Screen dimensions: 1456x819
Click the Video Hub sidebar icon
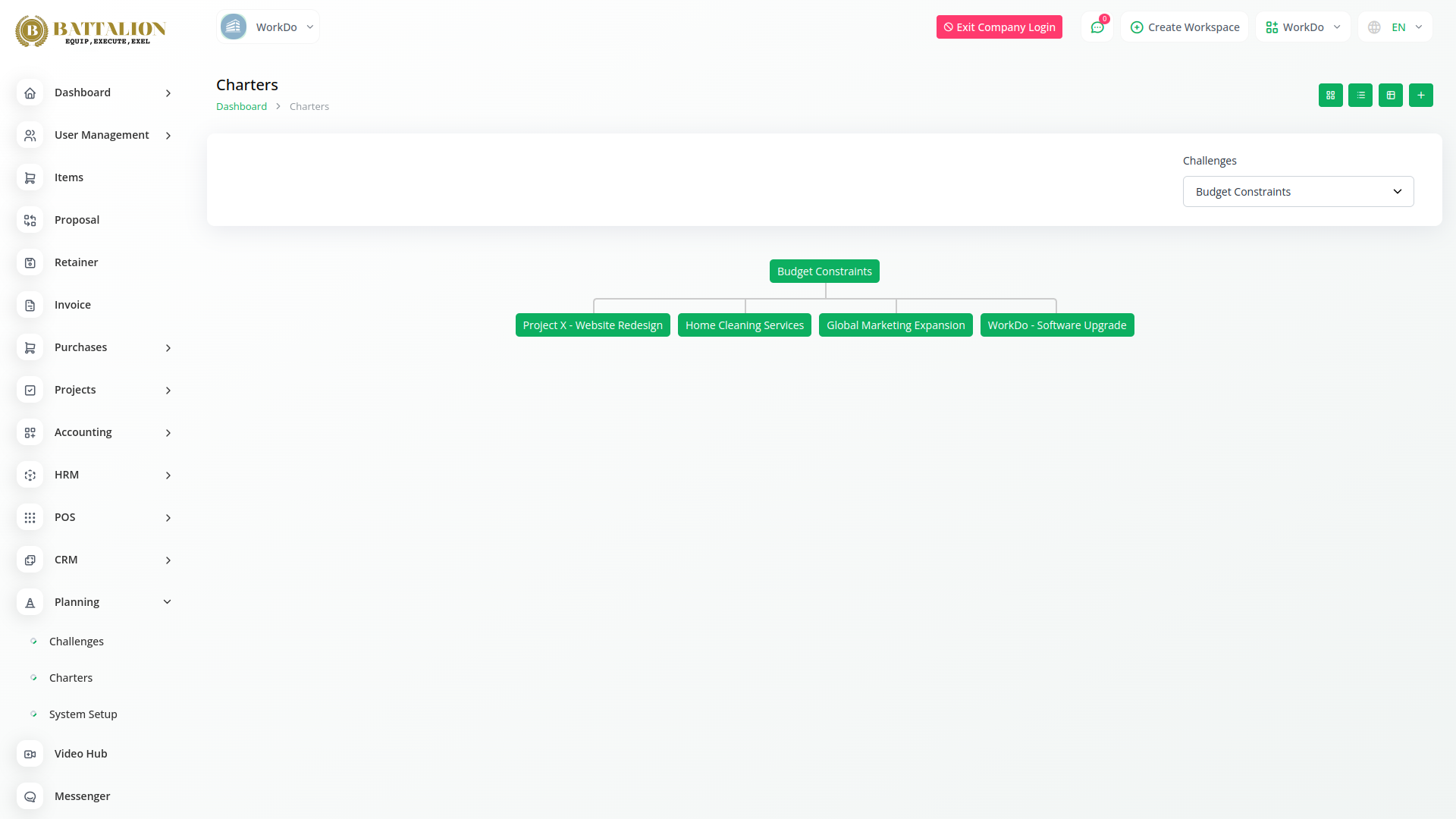30,754
